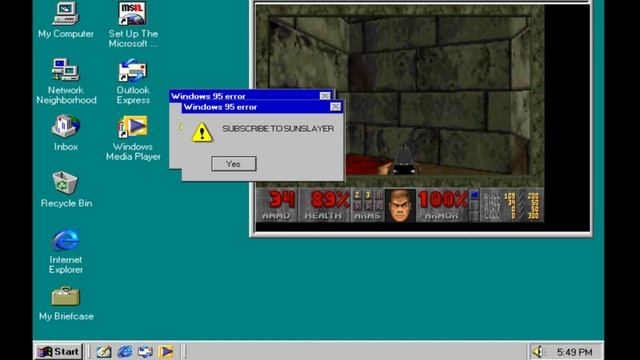Screen dimensions: 640x360
Task: Launch Internet Explorer from quick launch bar
Action: click(x=125, y=351)
